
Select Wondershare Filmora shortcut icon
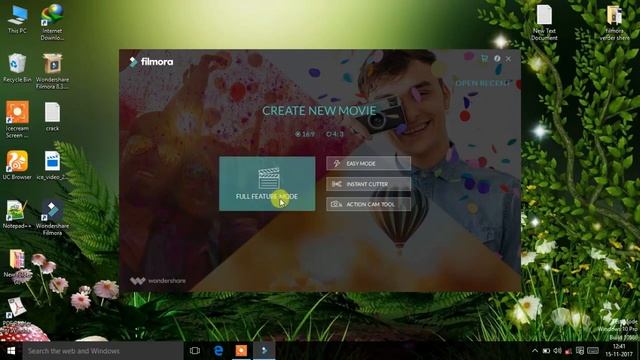pyautogui.click(x=52, y=218)
